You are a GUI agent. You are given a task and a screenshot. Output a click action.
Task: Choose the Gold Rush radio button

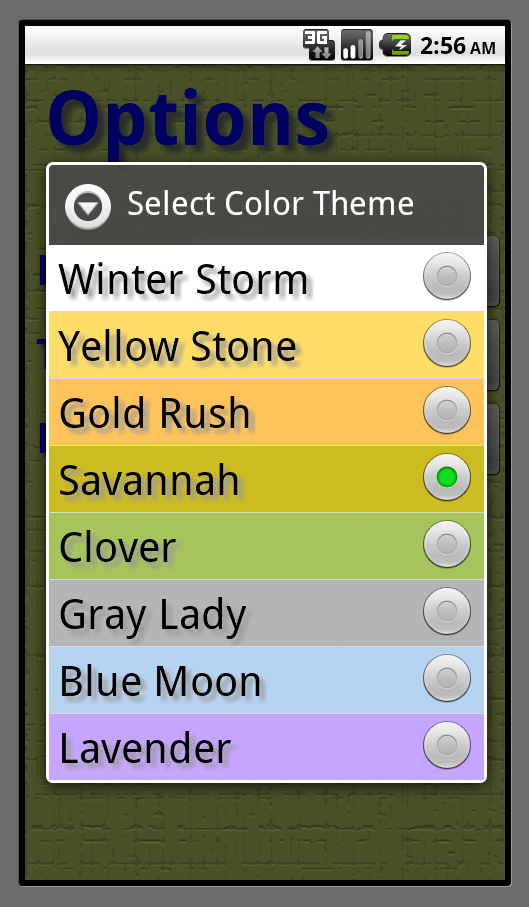tap(447, 410)
